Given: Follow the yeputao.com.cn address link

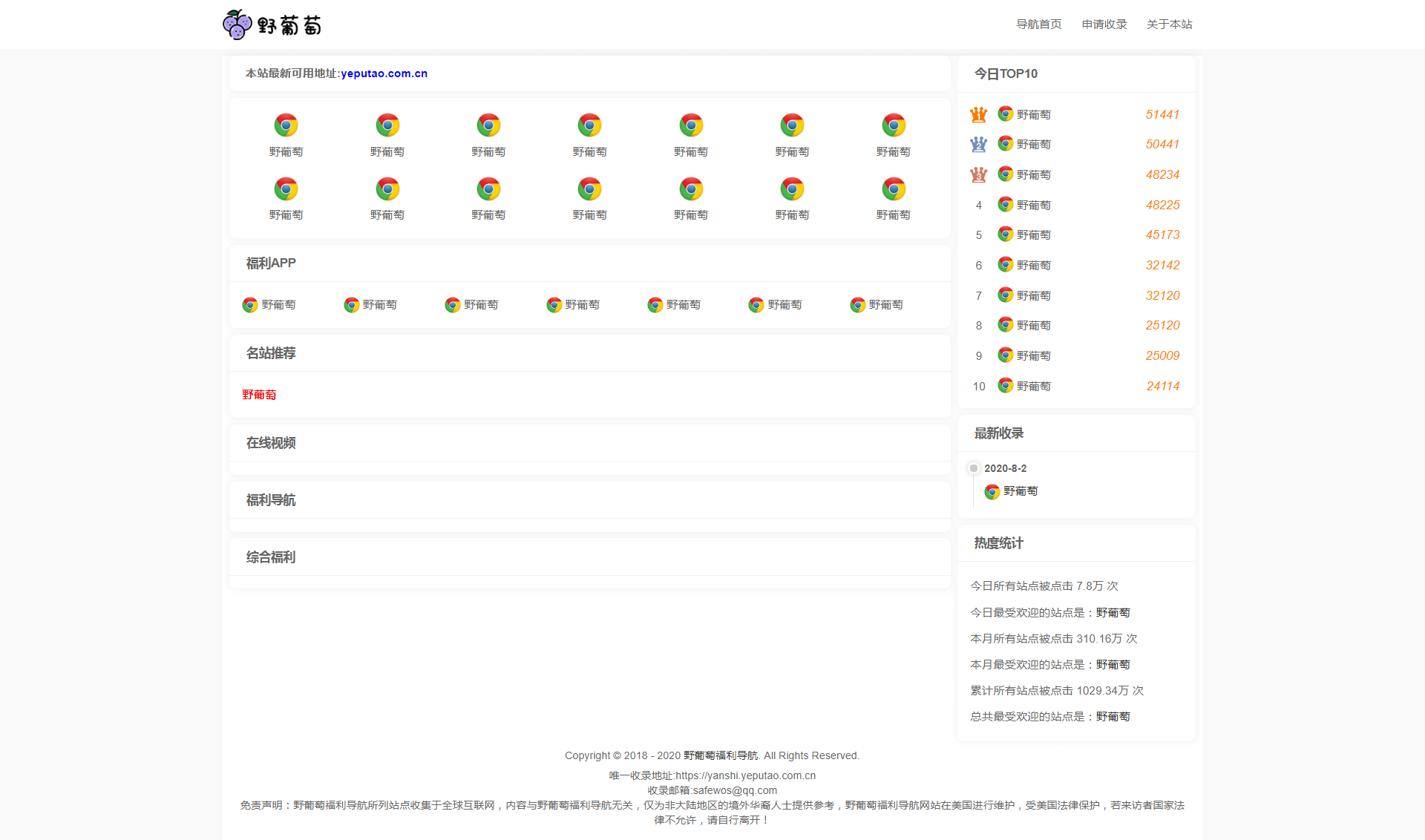Looking at the screenshot, I should point(384,73).
